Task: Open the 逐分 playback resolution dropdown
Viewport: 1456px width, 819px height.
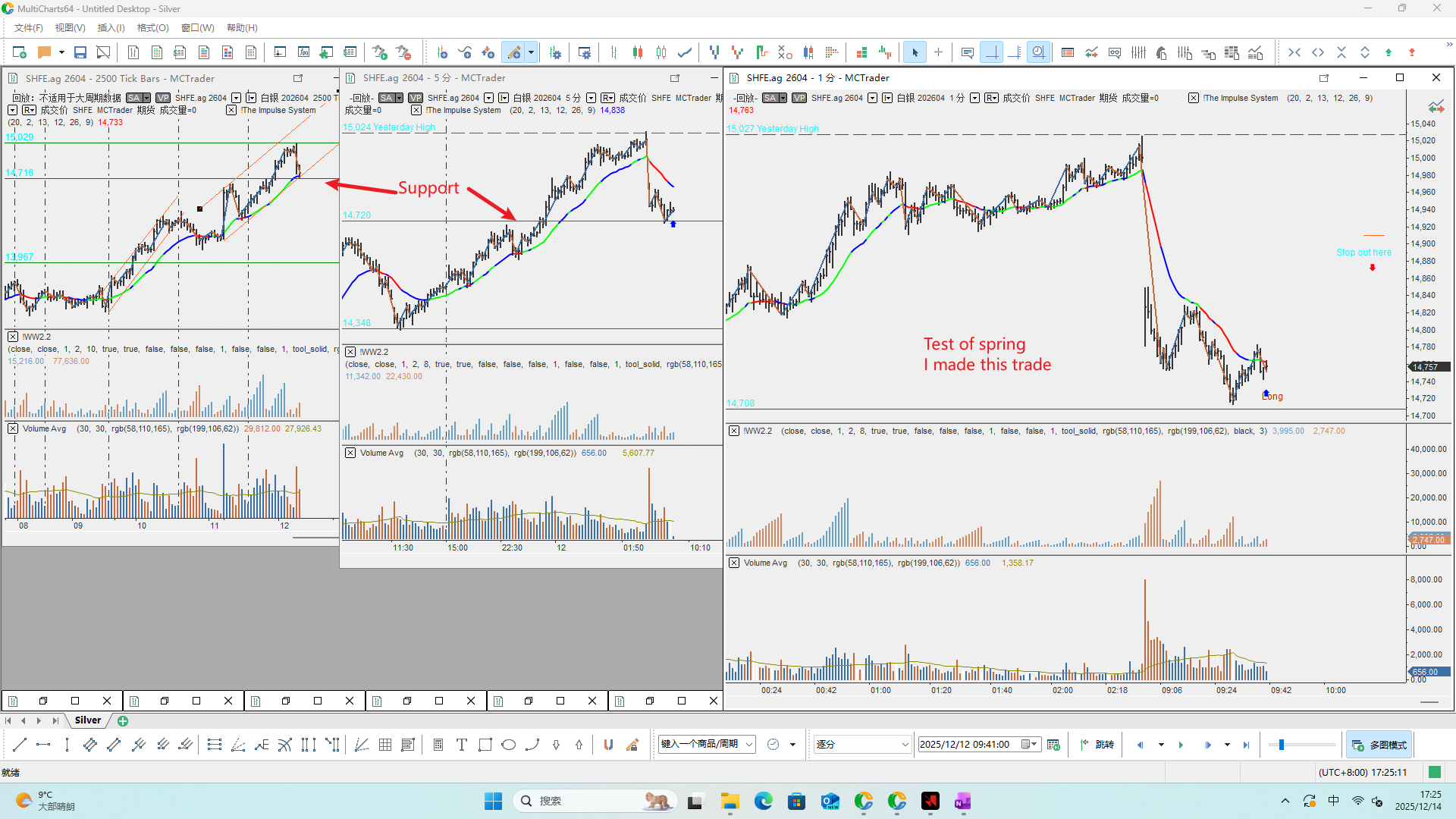Action: click(905, 745)
